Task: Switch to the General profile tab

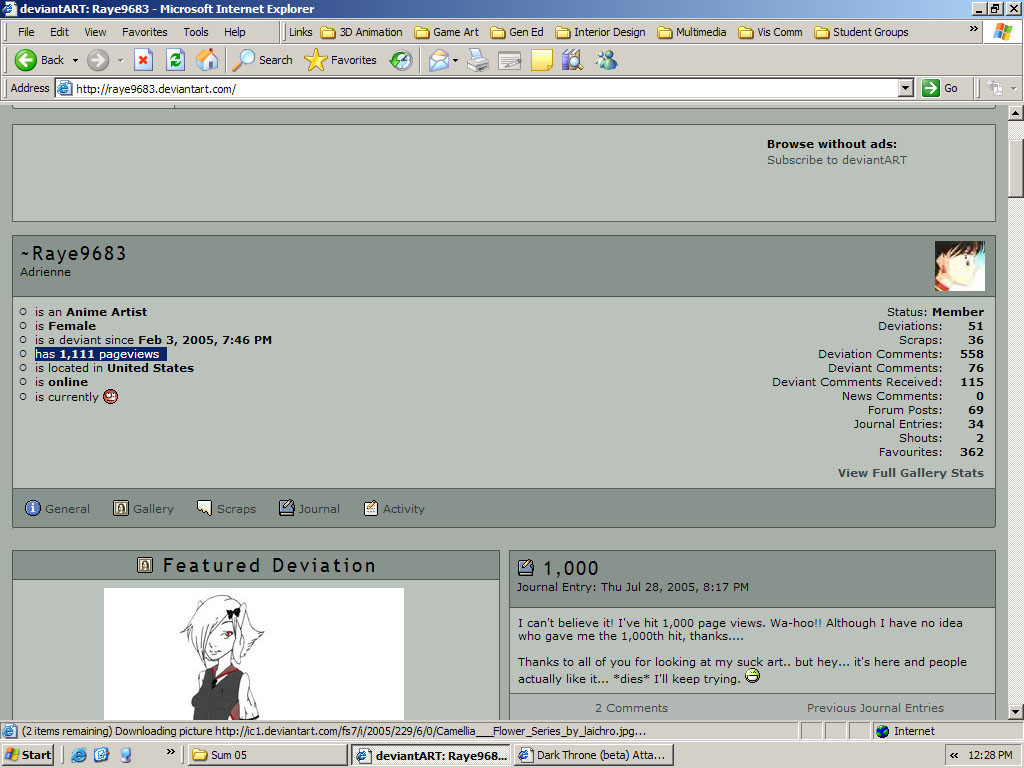Action: point(57,508)
